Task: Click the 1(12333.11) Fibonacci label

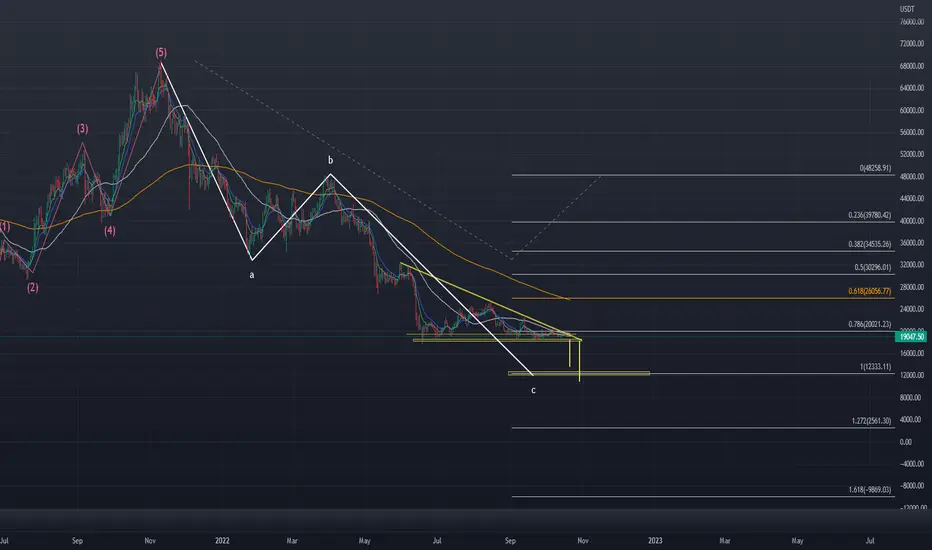Action: coord(876,367)
